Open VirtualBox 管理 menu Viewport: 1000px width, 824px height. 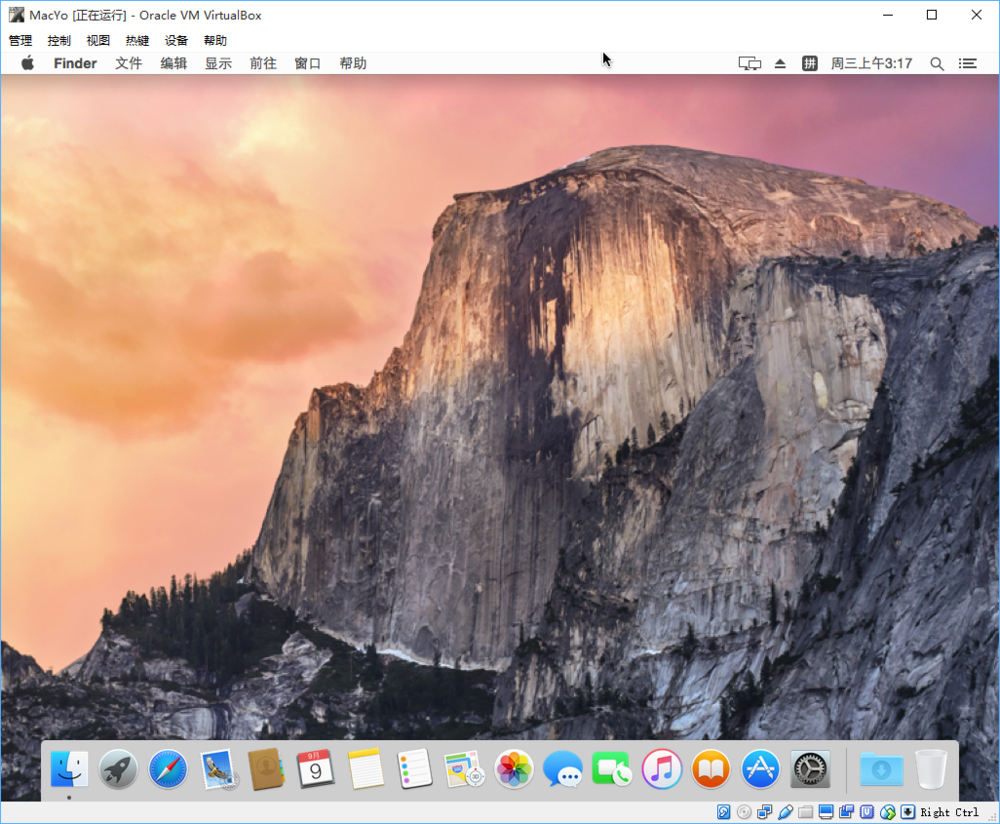(x=20, y=40)
